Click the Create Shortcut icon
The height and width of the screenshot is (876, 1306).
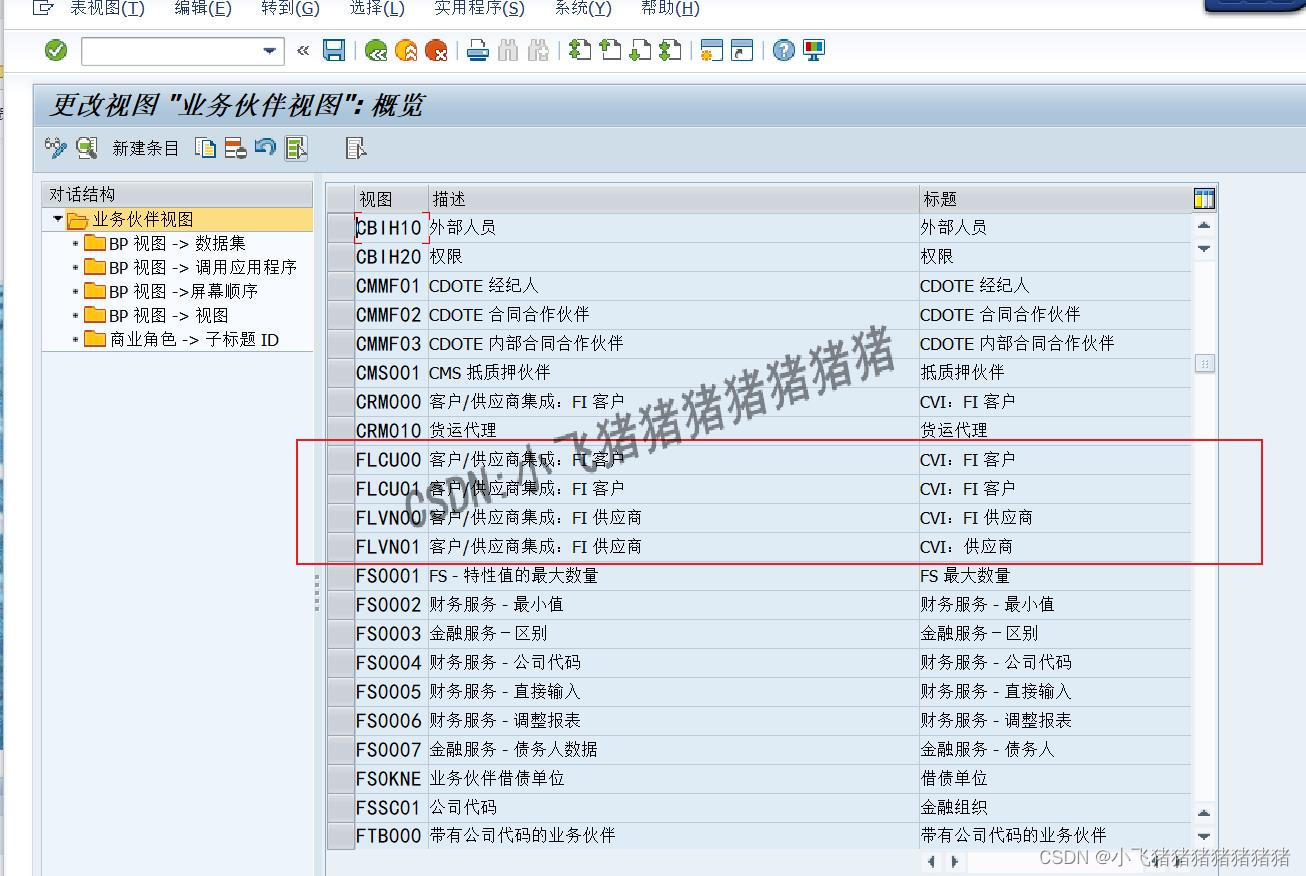click(x=742, y=50)
